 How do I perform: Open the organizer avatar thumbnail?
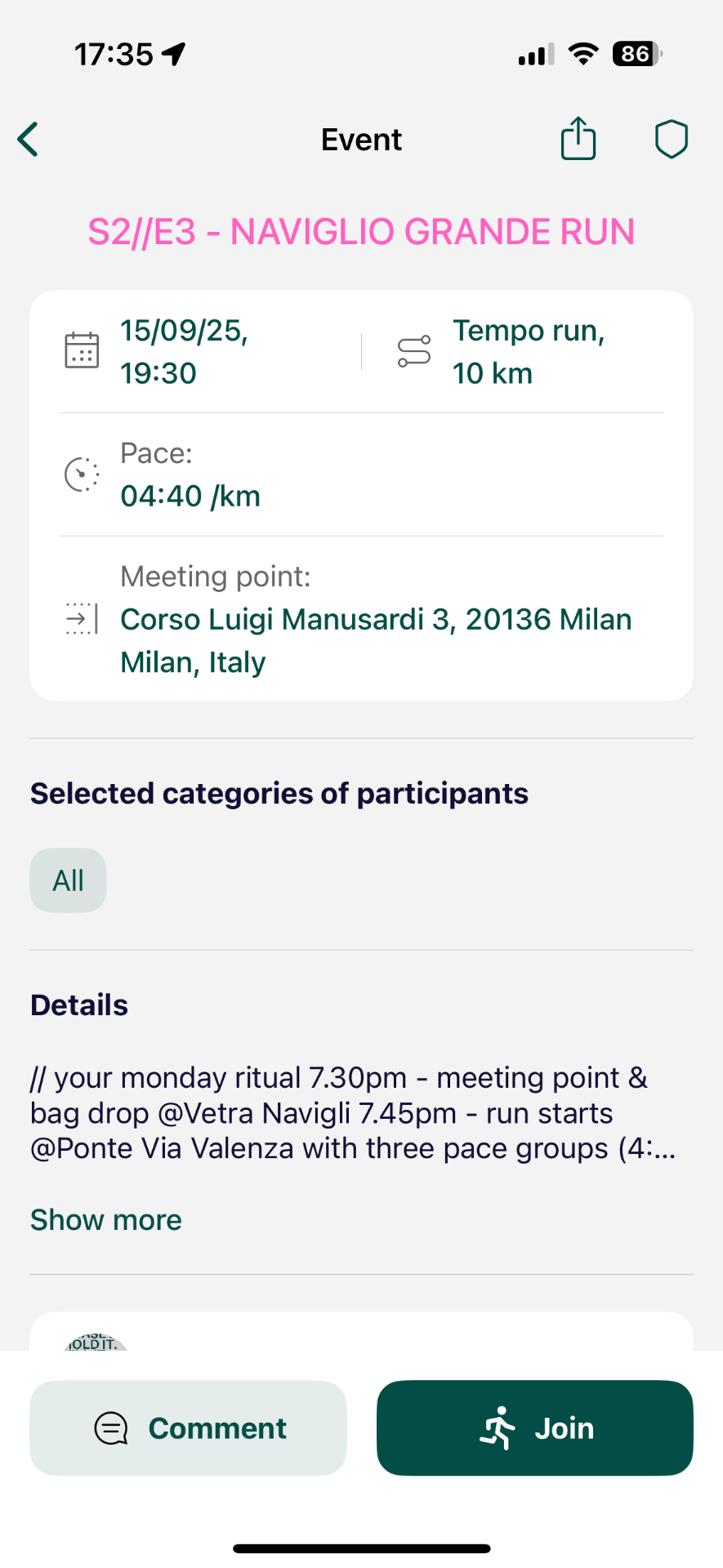pyautogui.click(x=96, y=1340)
